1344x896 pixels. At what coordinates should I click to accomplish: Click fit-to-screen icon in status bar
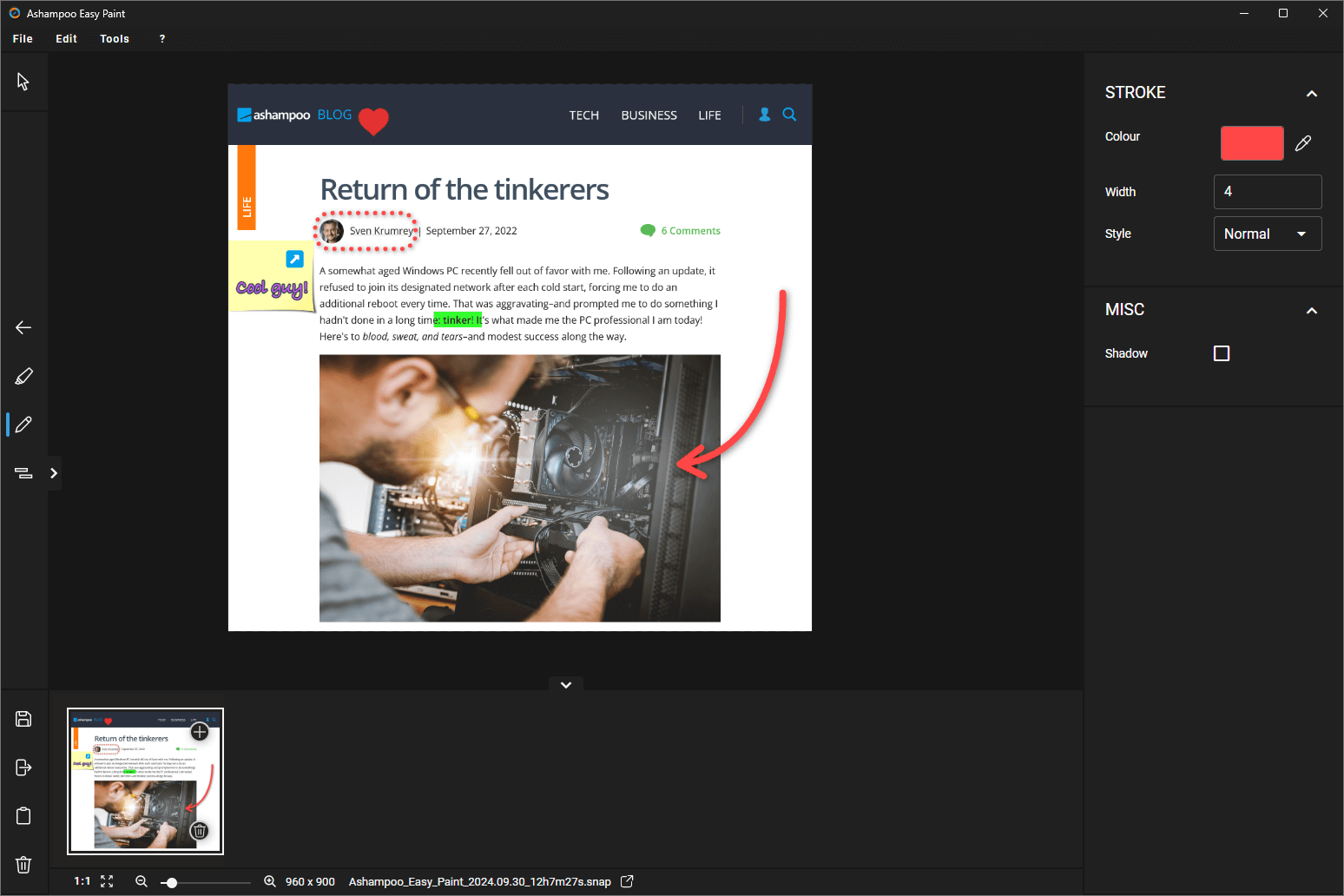pos(107,881)
